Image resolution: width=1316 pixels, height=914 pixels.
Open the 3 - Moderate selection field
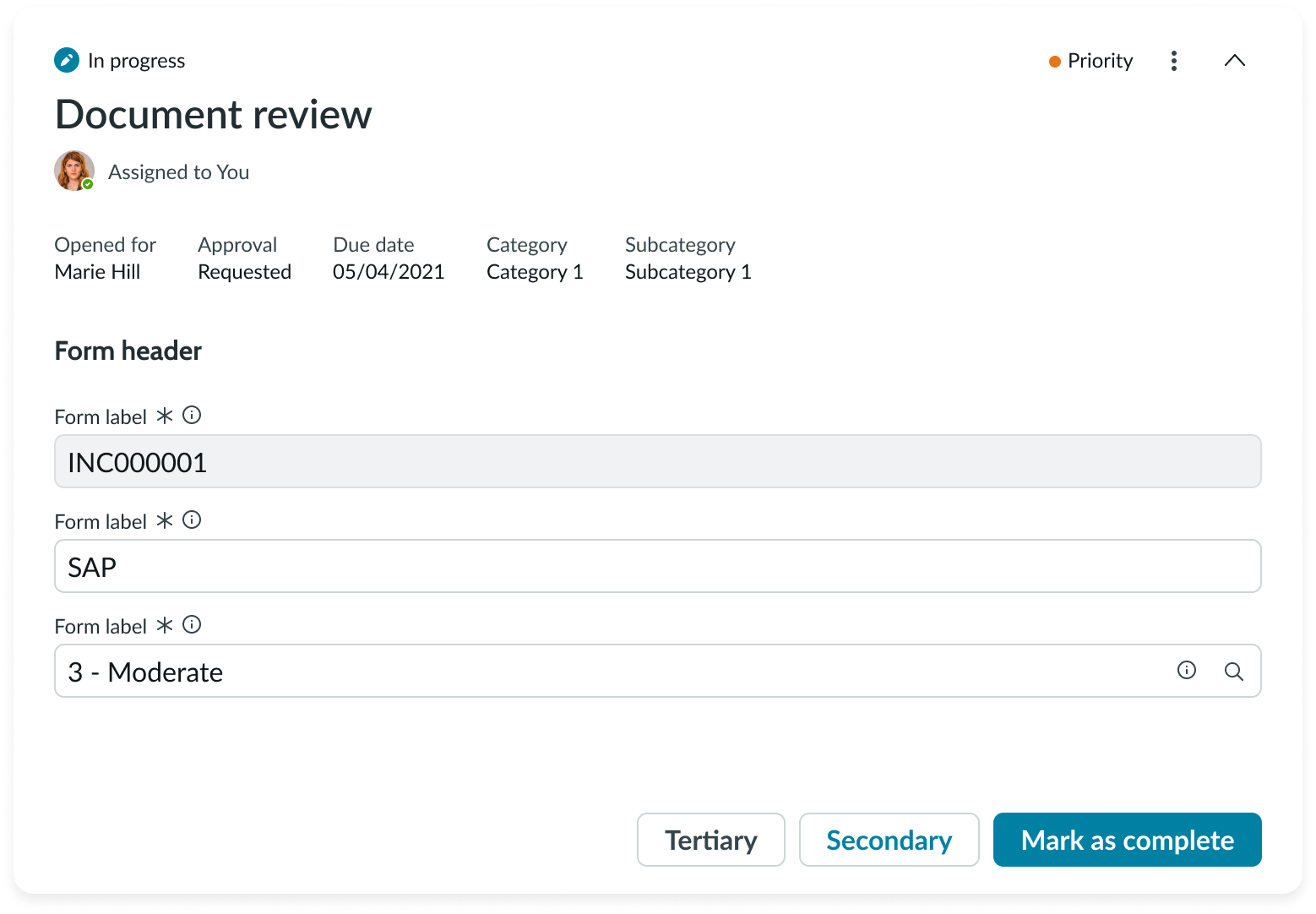point(591,672)
